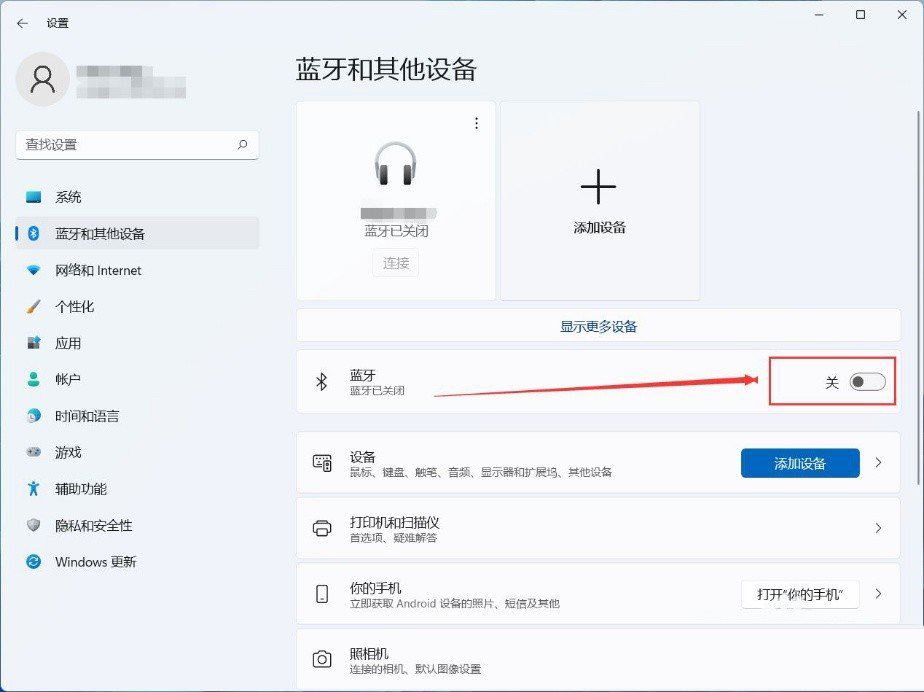Click the search magnifier icon in 查找设置 box
Screen dimensions: 924x692
point(242,144)
